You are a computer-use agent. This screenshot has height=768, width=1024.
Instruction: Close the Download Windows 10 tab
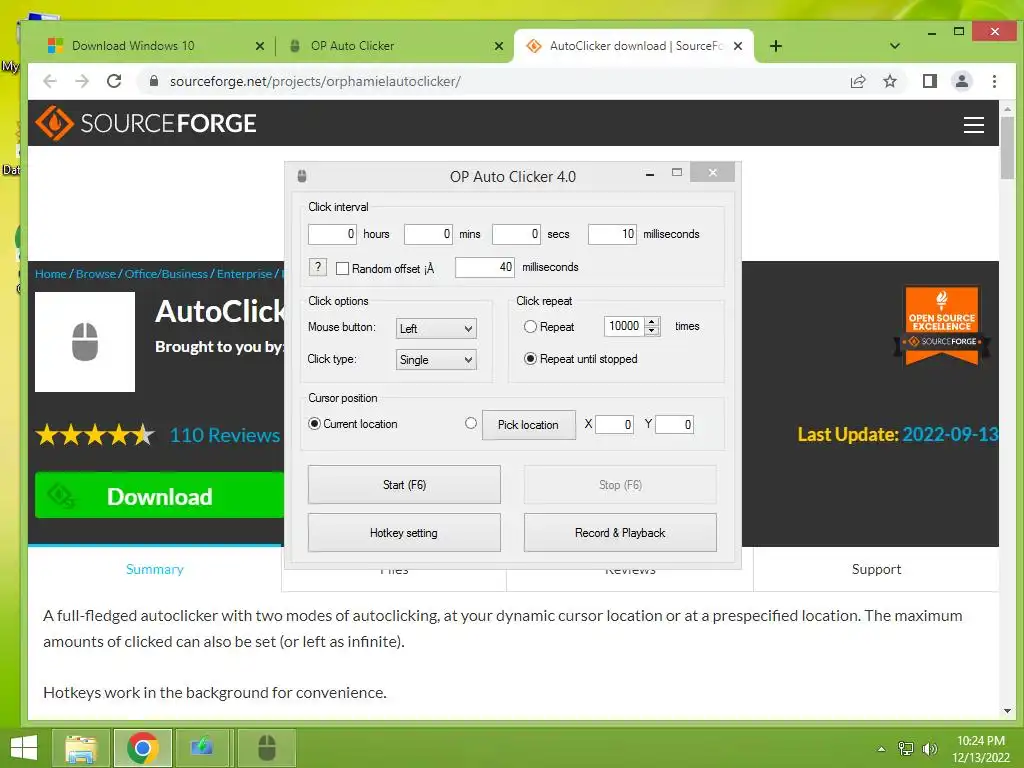click(x=259, y=46)
